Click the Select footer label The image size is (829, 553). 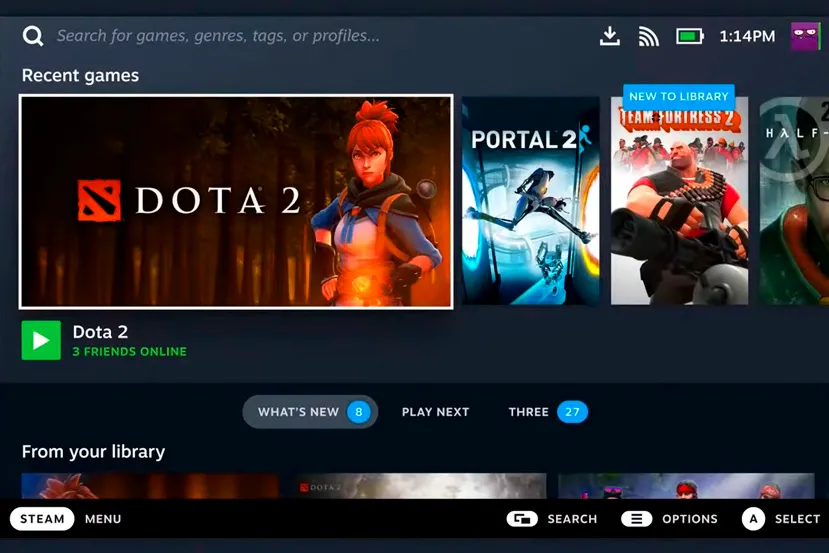point(797,519)
